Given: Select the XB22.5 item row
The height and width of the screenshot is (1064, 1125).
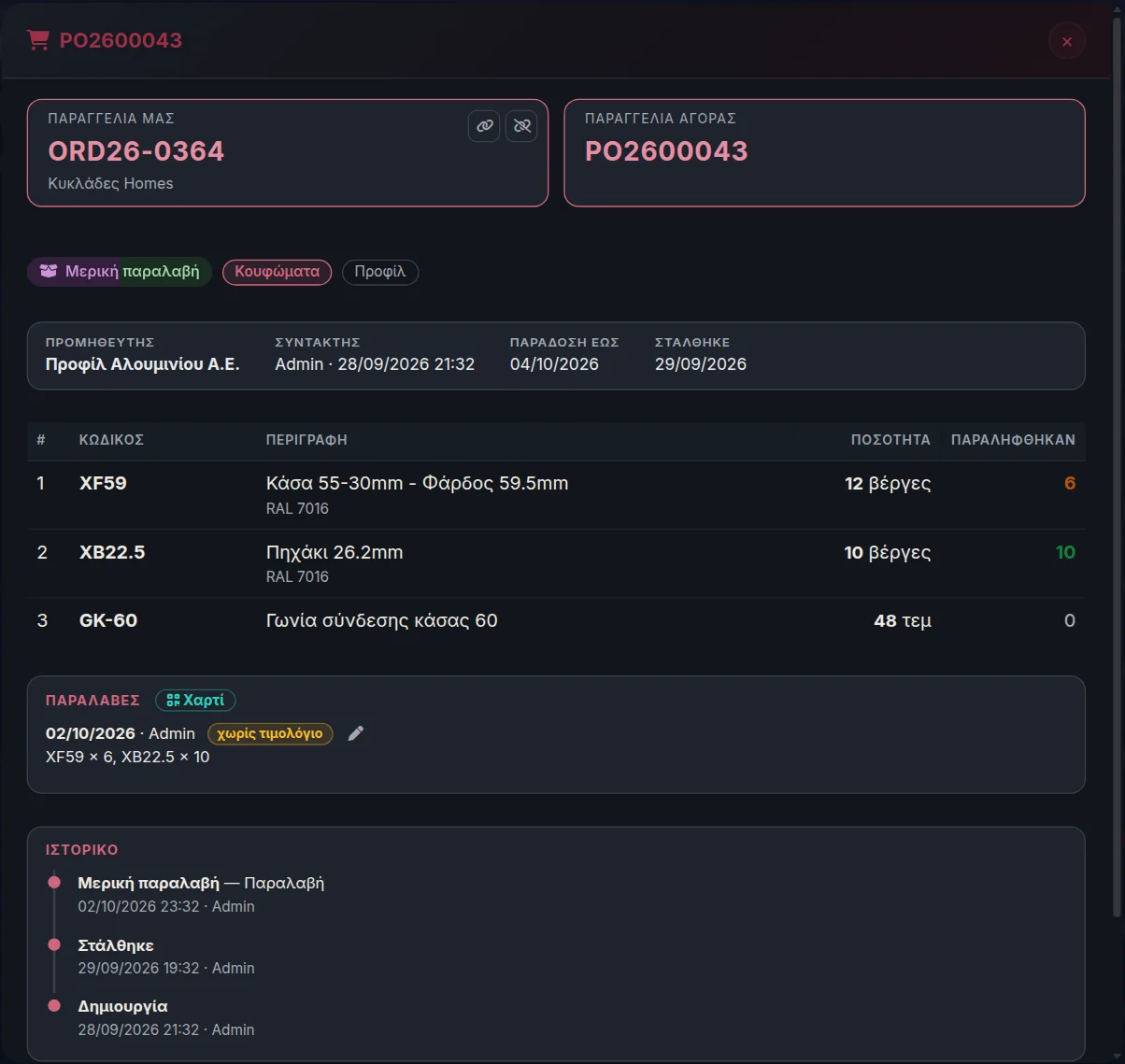Looking at the screenshot, I should pyautogui.click(x=556, y=563).
